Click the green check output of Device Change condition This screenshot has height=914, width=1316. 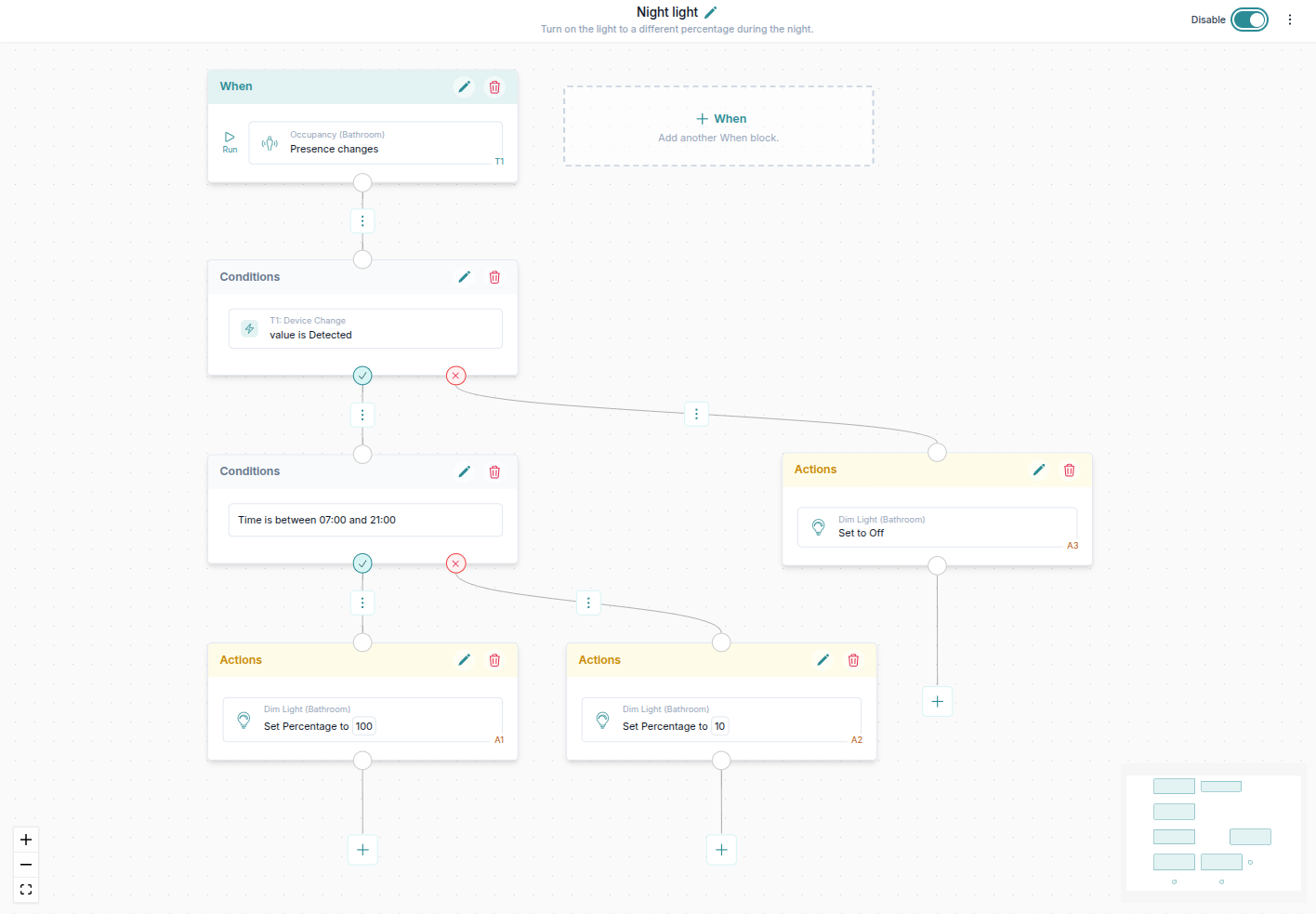362,376
